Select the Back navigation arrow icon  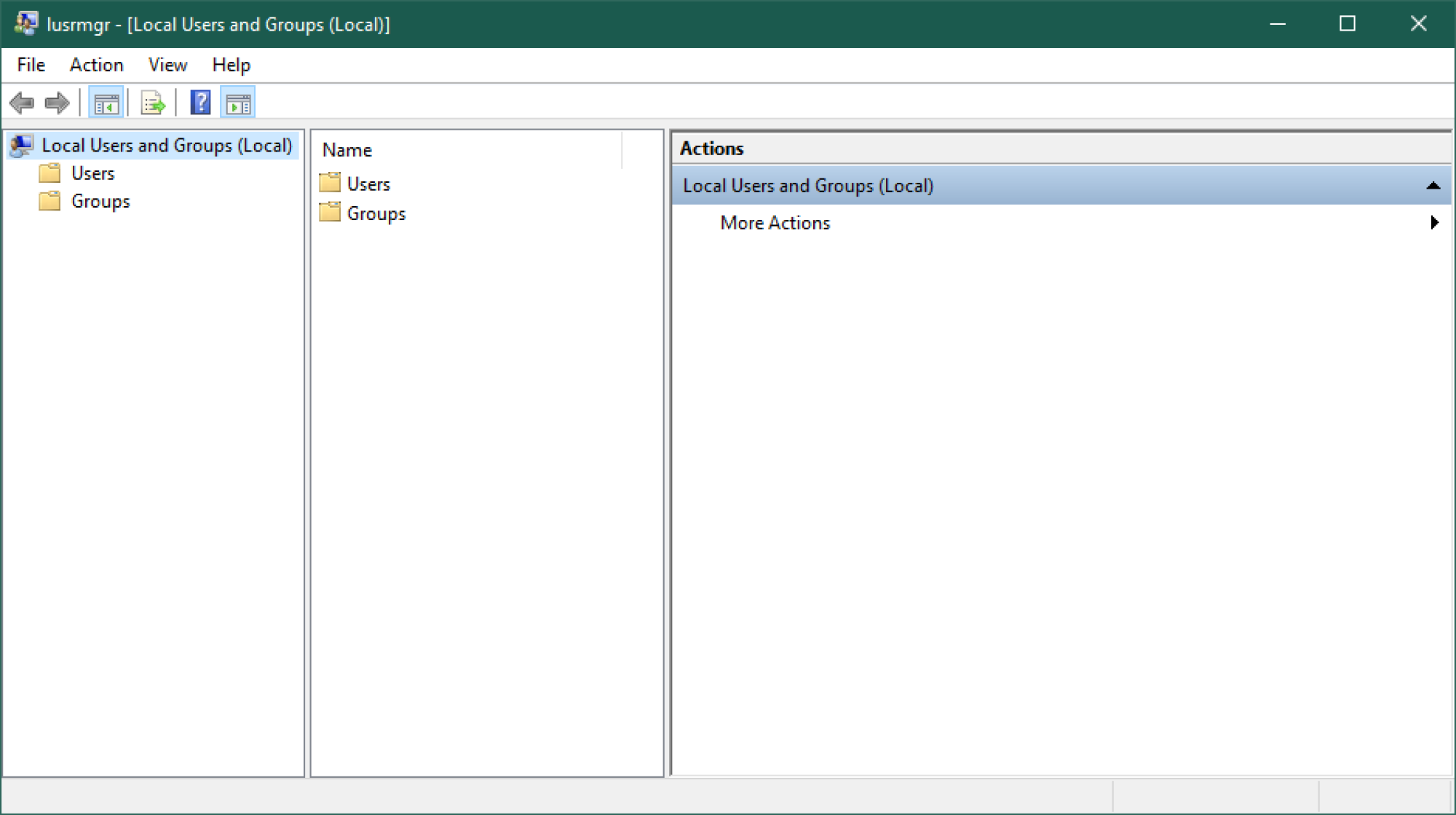pos(22,104)
